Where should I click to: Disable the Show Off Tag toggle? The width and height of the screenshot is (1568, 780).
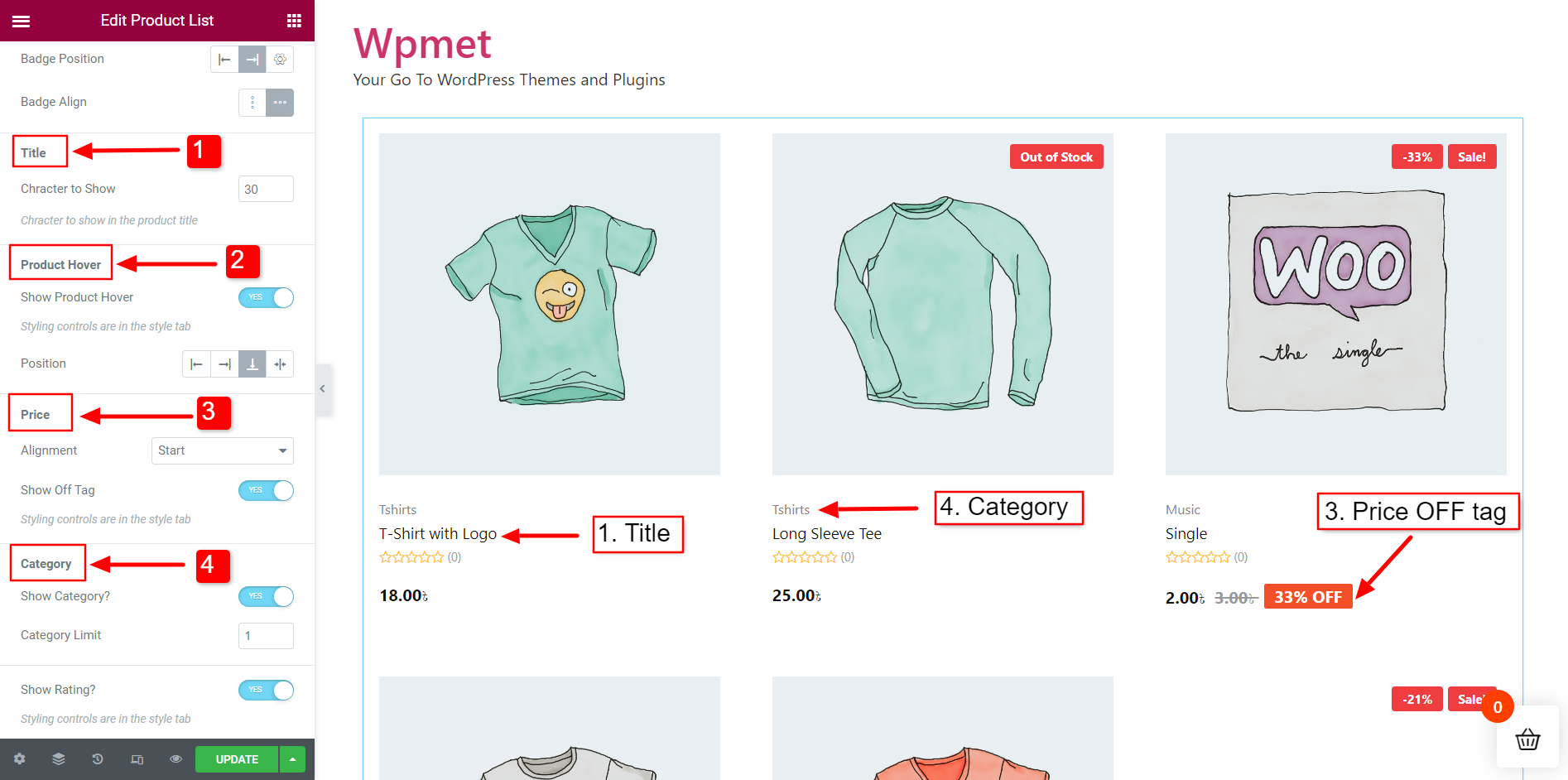point(266,490)
